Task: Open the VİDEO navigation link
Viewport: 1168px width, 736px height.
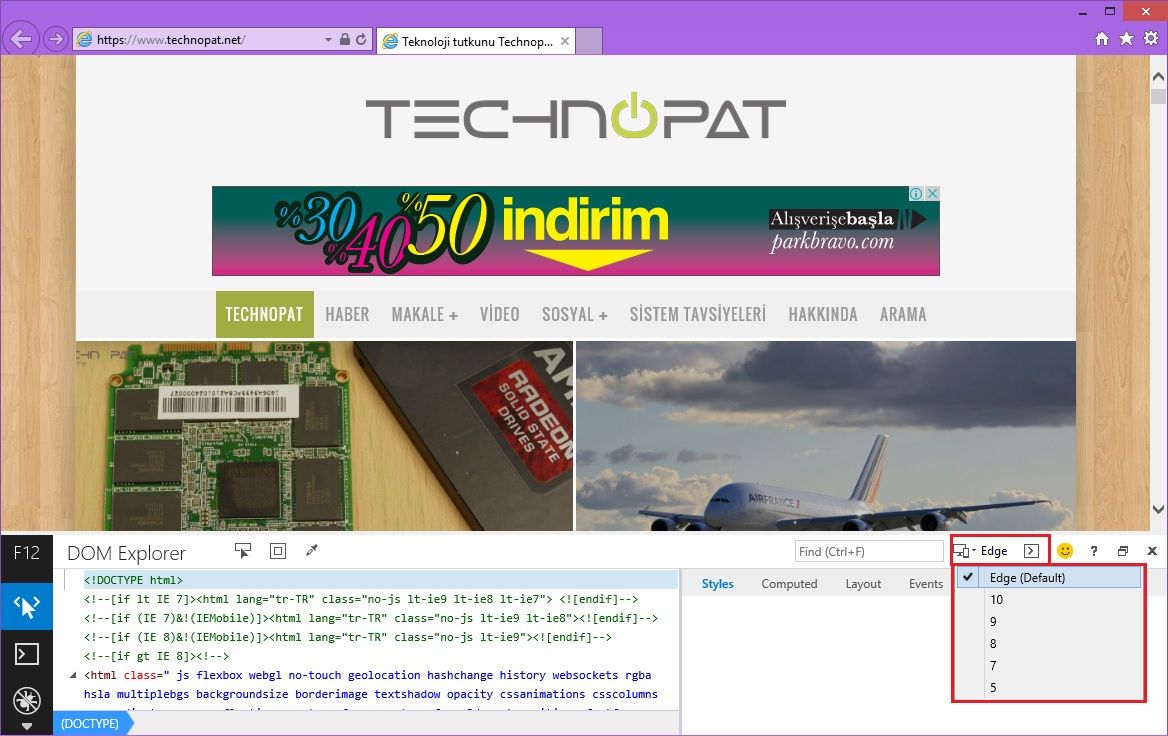Action: [x=499, y=314]
